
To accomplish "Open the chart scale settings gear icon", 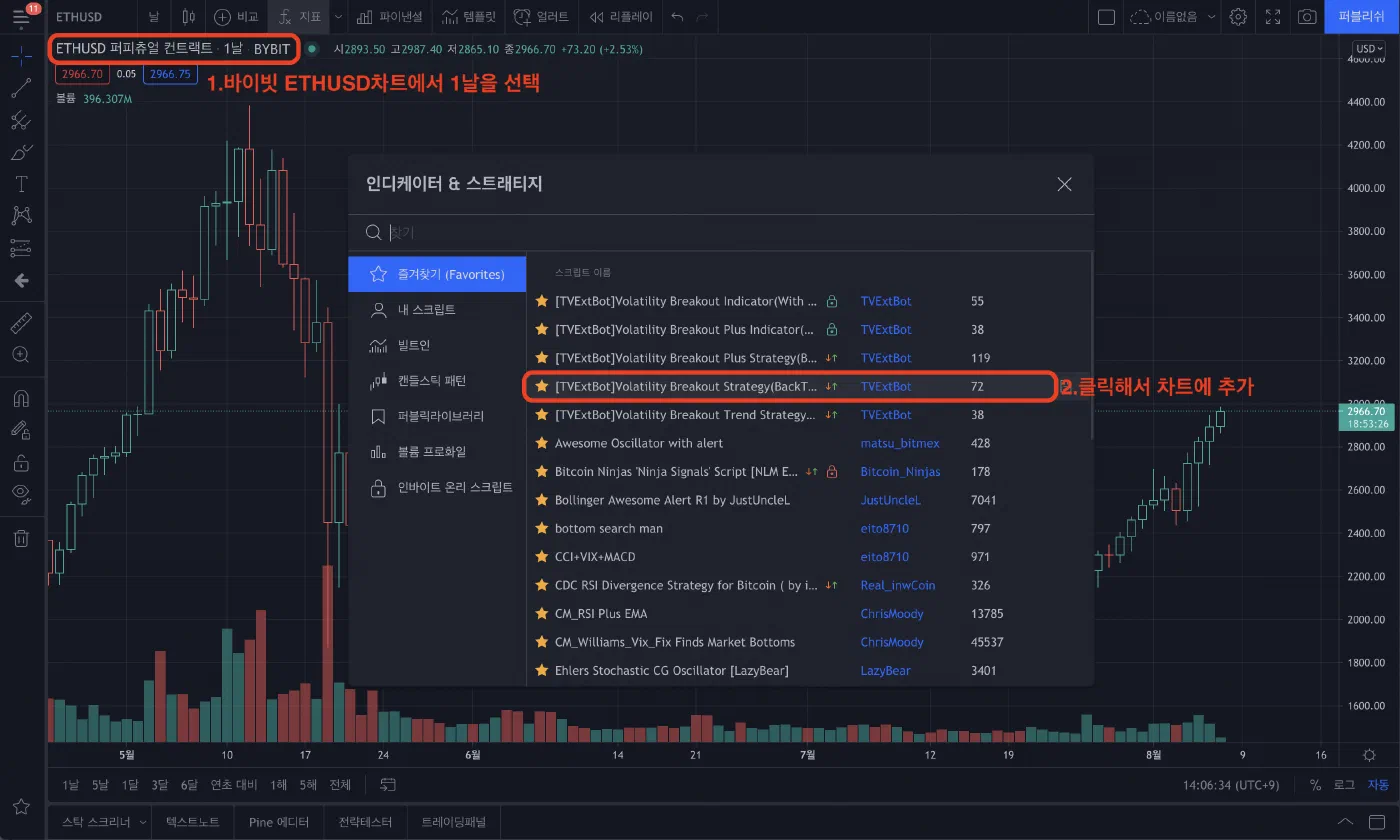I will (x=1369, y=755).
